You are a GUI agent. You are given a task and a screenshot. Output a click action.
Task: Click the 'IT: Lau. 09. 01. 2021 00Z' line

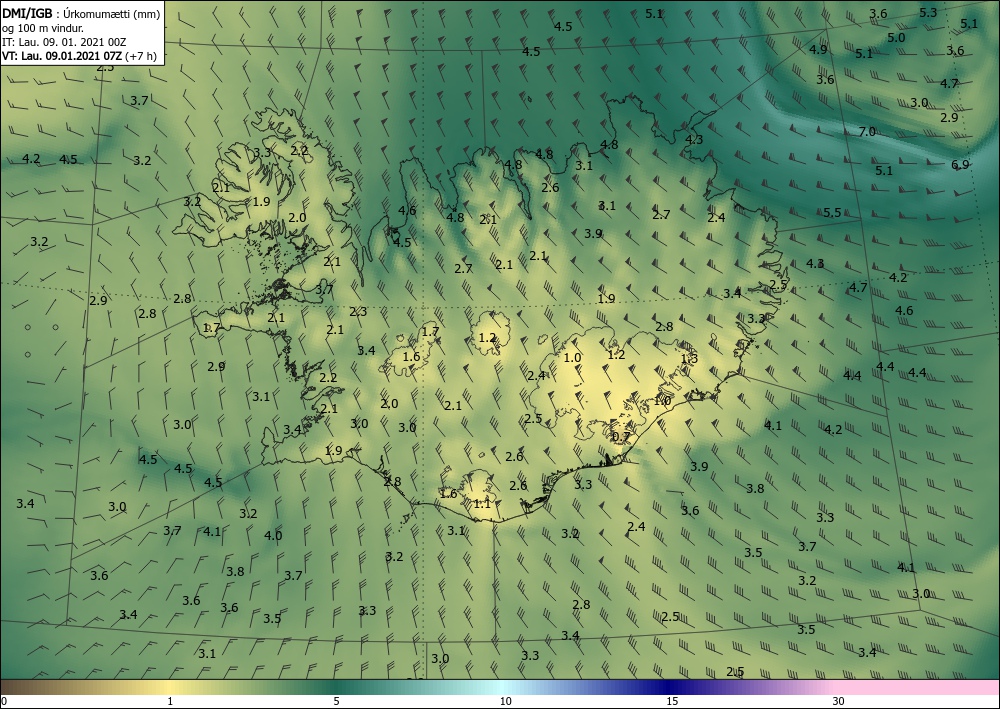tap(64, 42)
